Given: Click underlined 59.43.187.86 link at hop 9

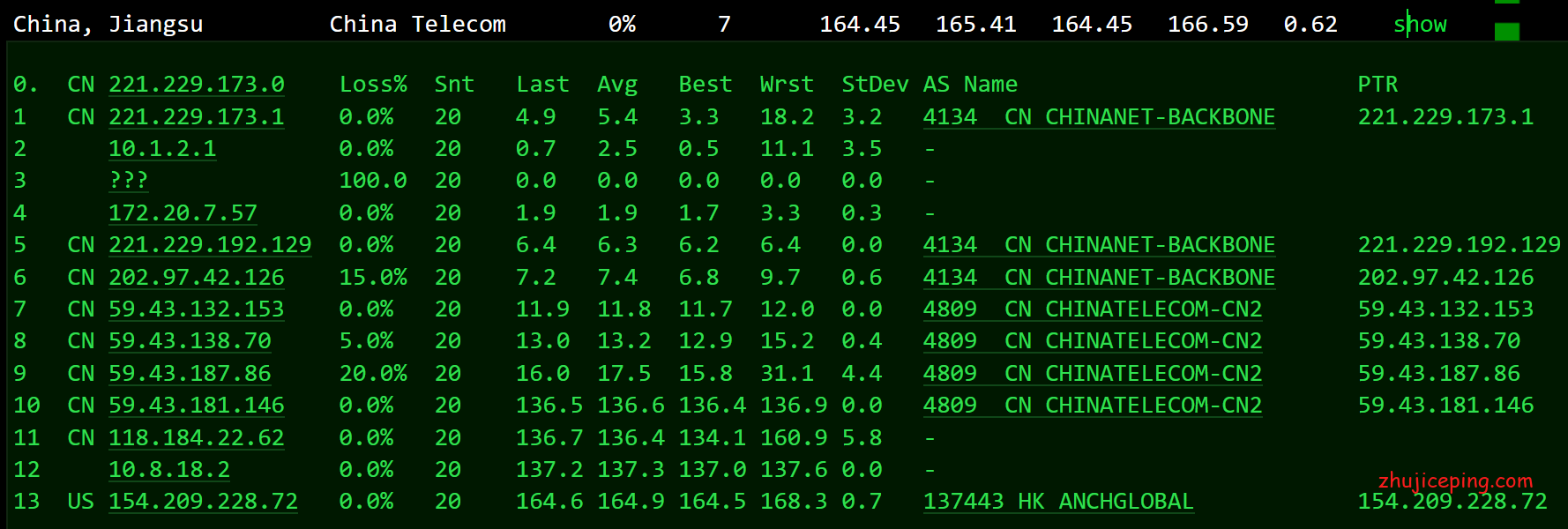Looking at the screenshot, I should coord(190,374).
